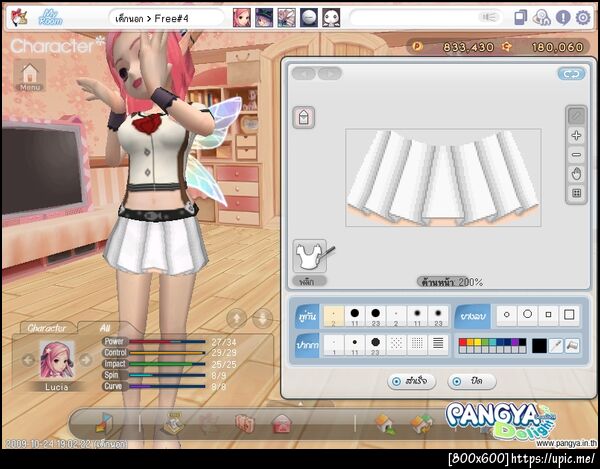This screenshot has height=469, width=600.
Task: Click the down arrow above the stats panel
Action: pyautogui.click(x=262, y=318)
